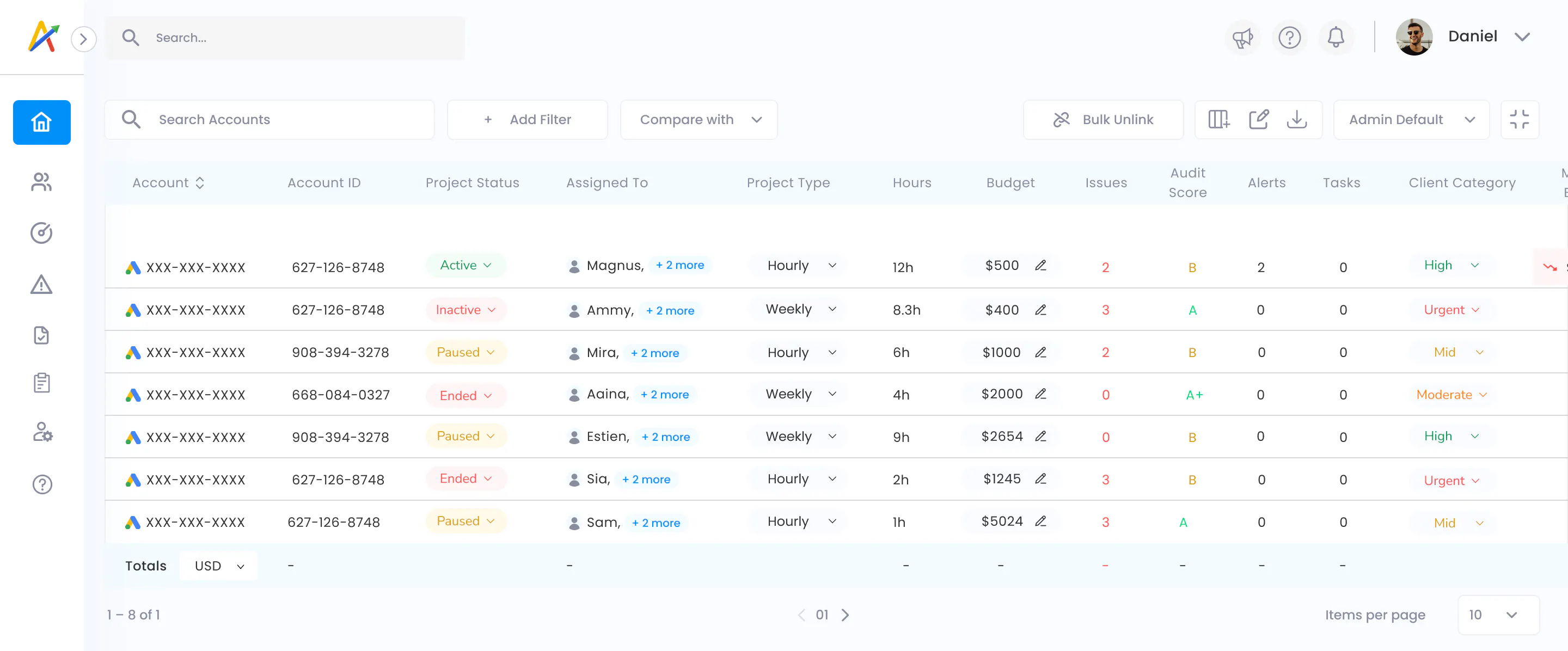Edit the $1245 budget

1040,479
